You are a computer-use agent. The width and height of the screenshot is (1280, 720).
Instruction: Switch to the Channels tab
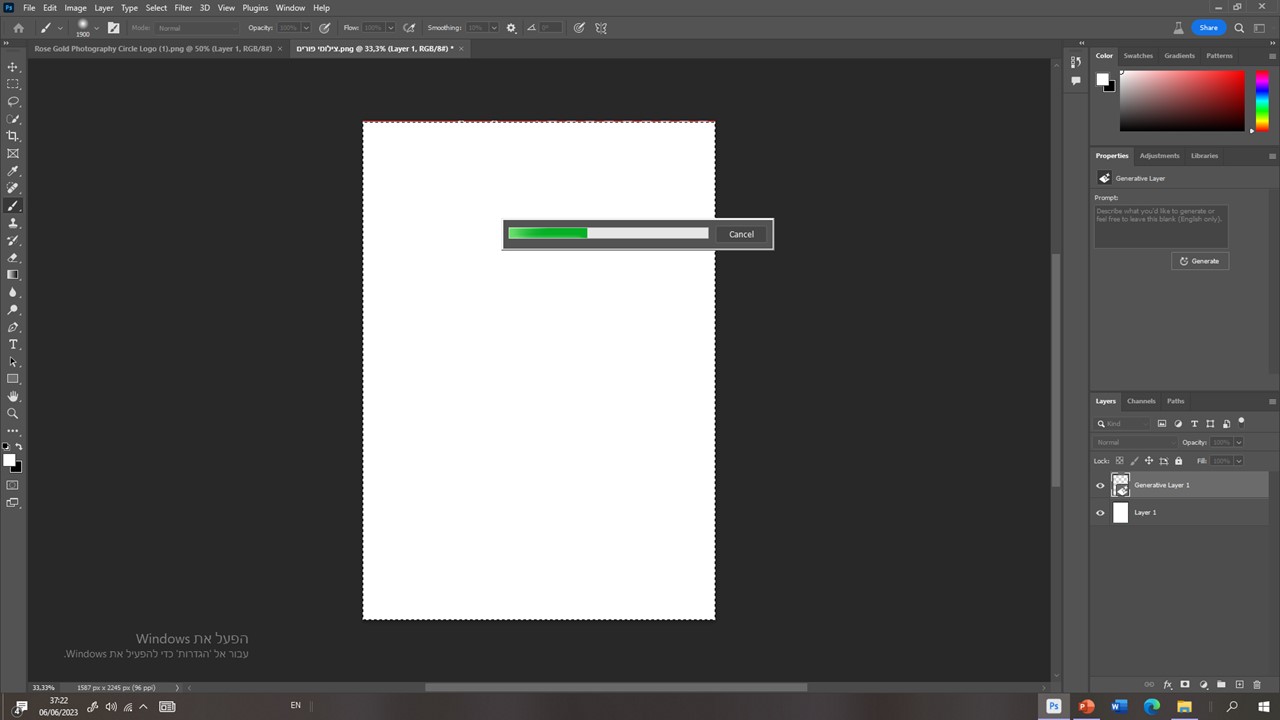click(x=1141, y=401)
